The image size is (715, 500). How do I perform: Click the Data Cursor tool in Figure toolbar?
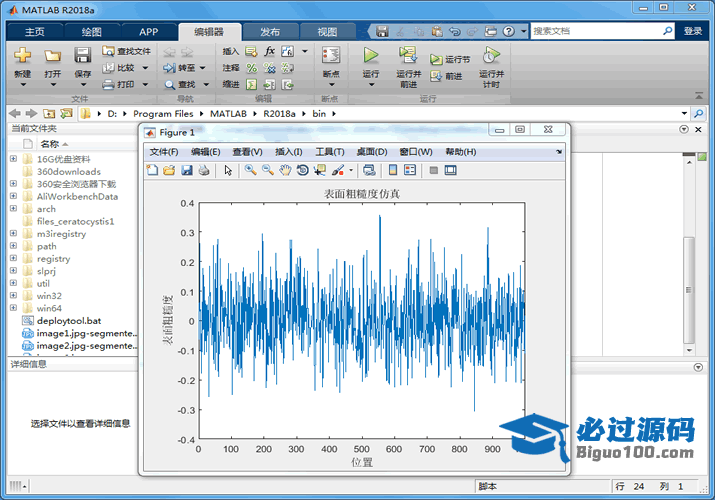pyautogui.click(x=320, y=170)
